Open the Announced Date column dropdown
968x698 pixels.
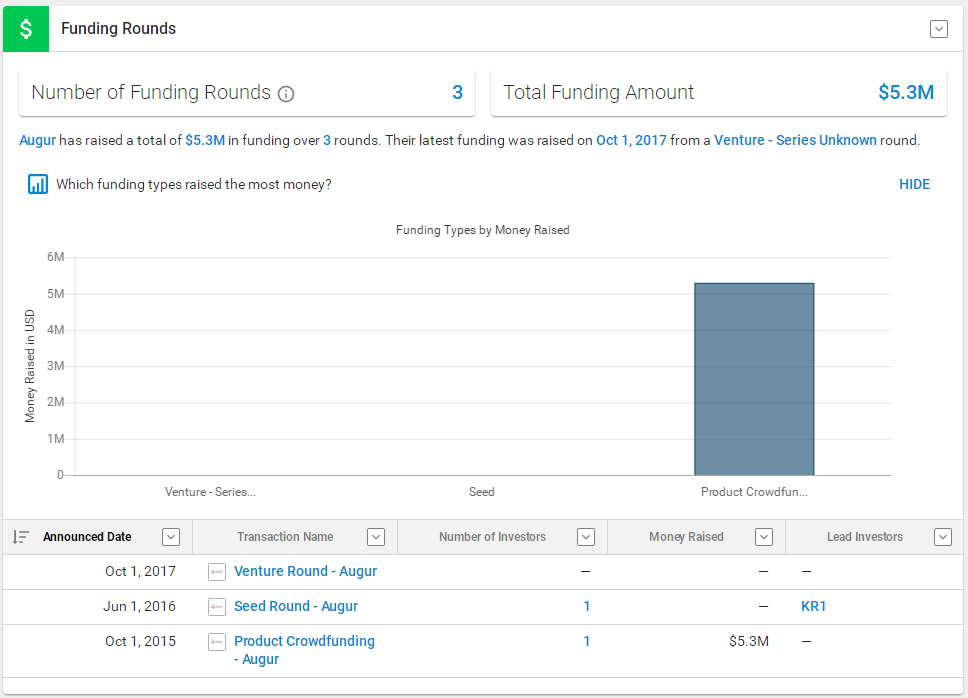pyautogui.click(x=171, y=537)
